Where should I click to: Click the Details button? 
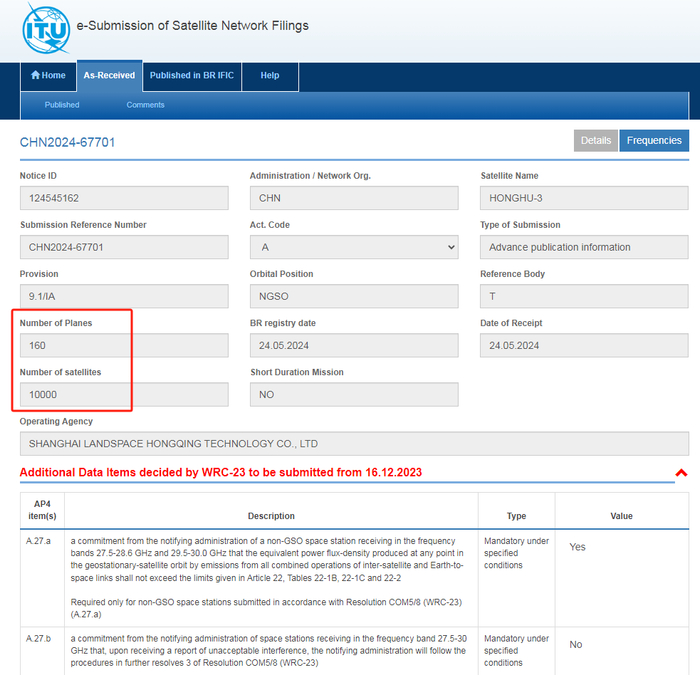596,141
